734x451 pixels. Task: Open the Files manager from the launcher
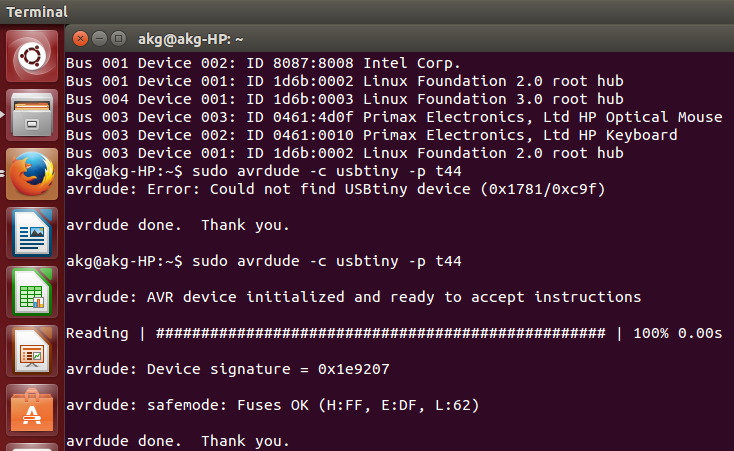point(32,116)
